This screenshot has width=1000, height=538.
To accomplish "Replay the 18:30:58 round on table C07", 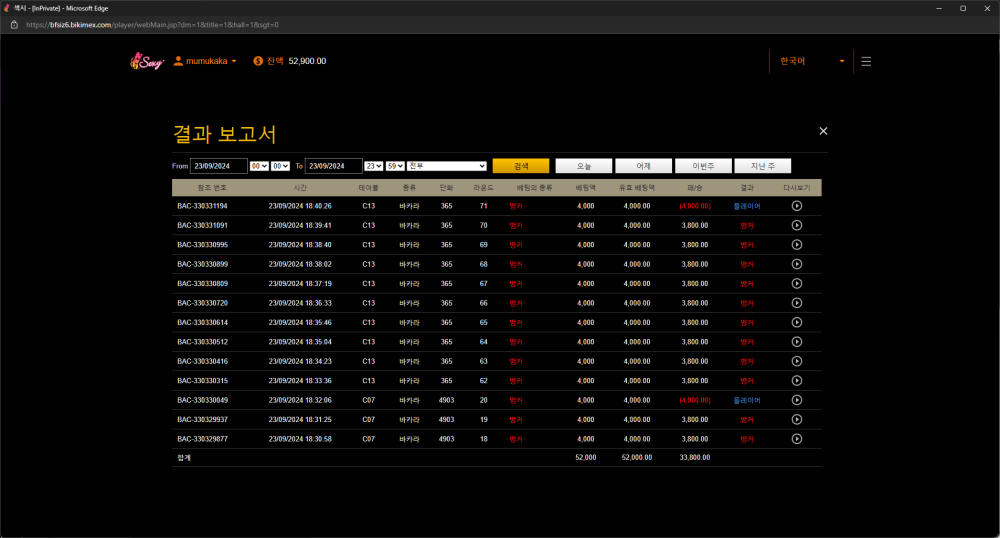I will click(796, 439).
